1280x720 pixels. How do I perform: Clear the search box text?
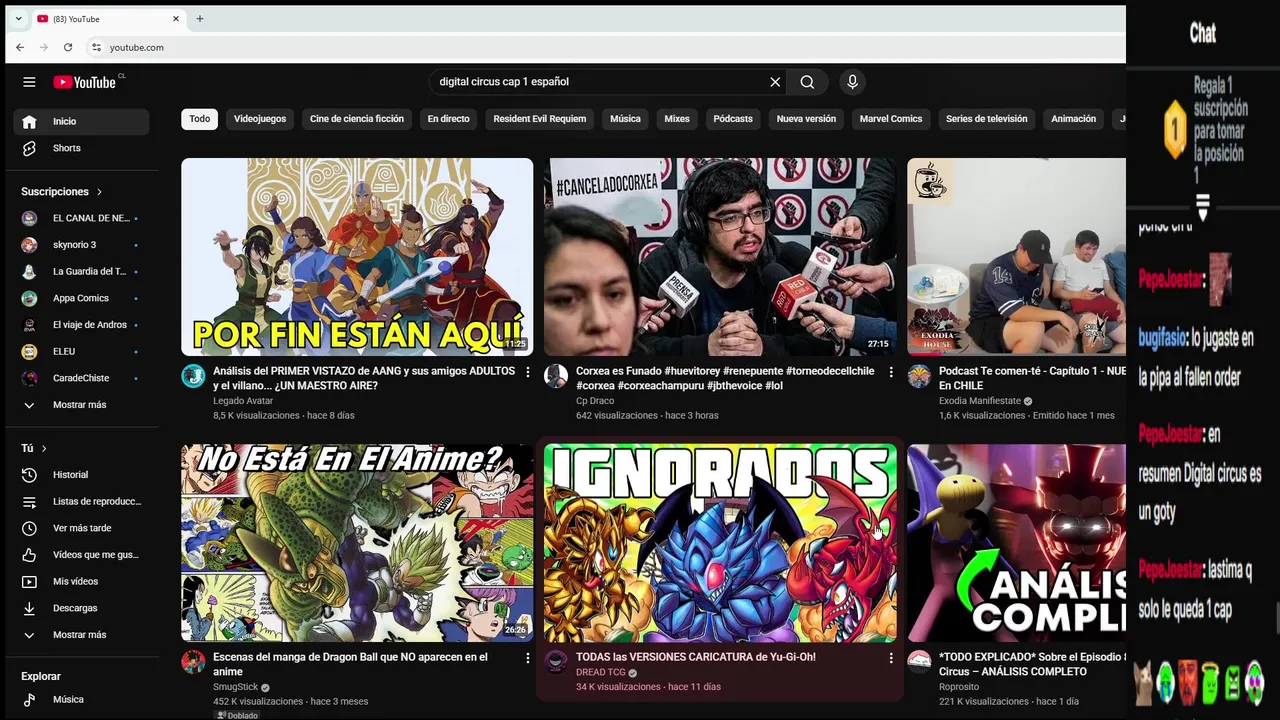(x=775, y=82)
